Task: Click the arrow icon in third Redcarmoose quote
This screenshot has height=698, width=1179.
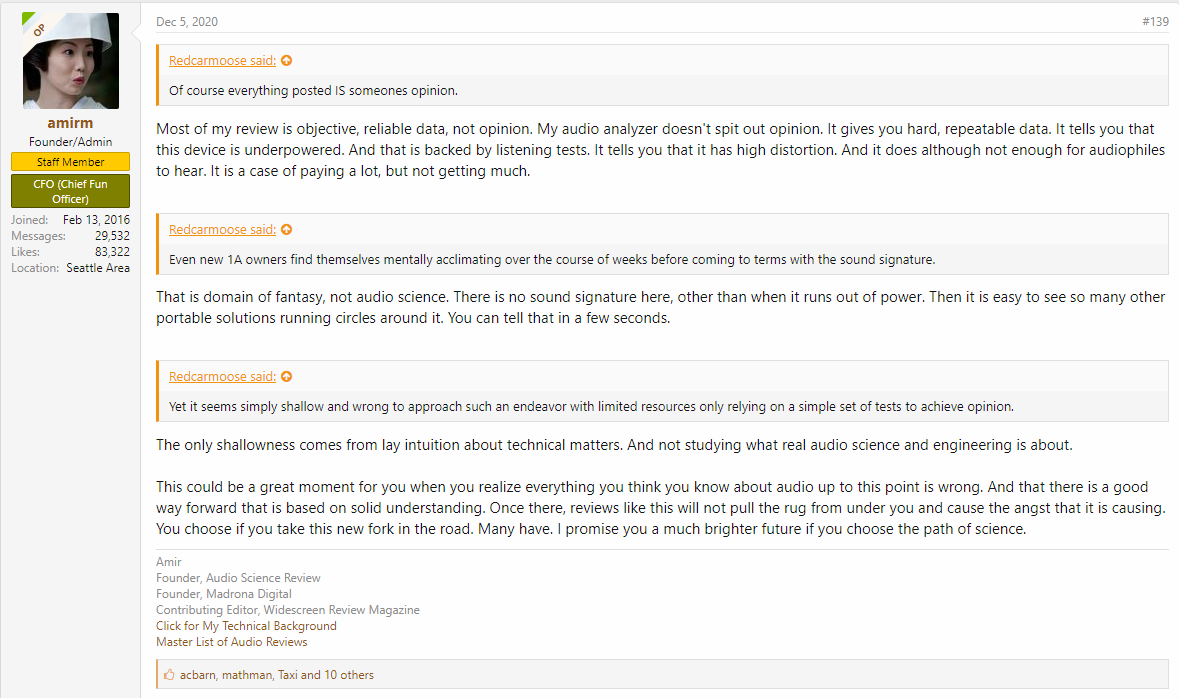Action: pyautogui.click(x=286, y=377)
